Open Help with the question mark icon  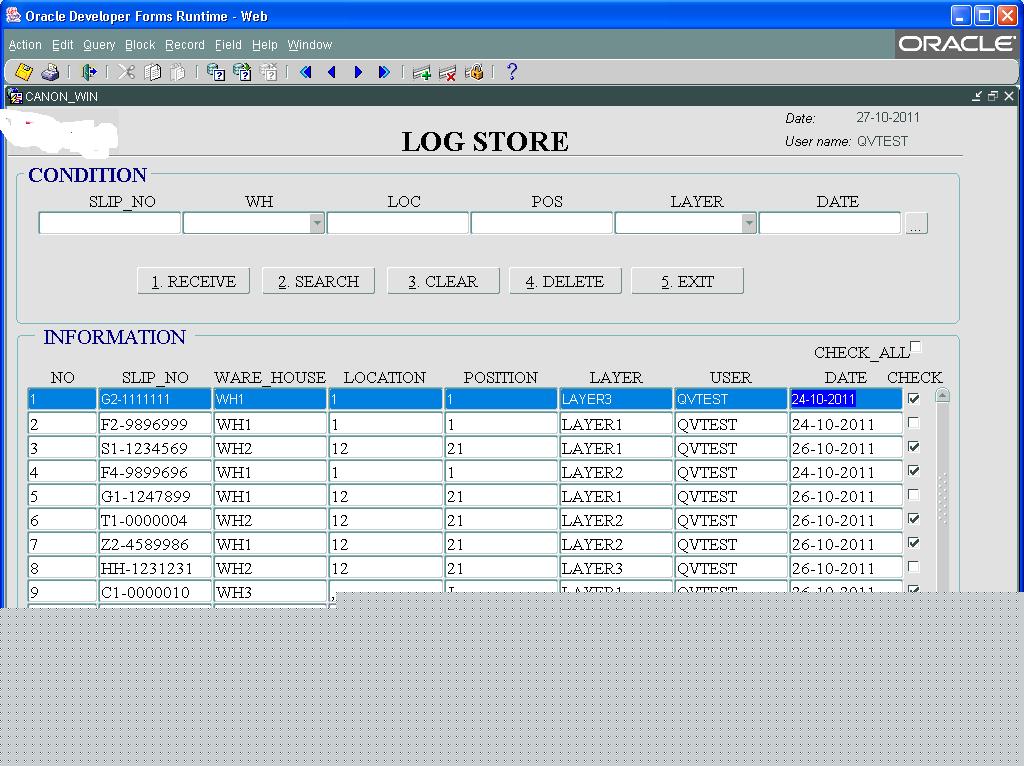tap(512, 72)
